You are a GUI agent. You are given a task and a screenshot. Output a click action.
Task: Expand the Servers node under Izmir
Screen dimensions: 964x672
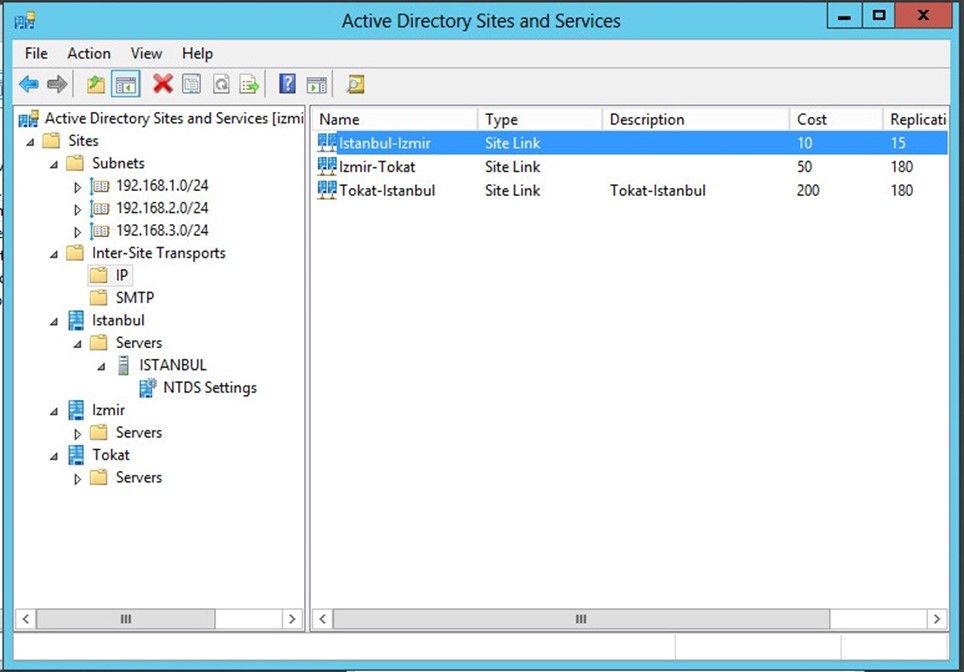(77, 434)
